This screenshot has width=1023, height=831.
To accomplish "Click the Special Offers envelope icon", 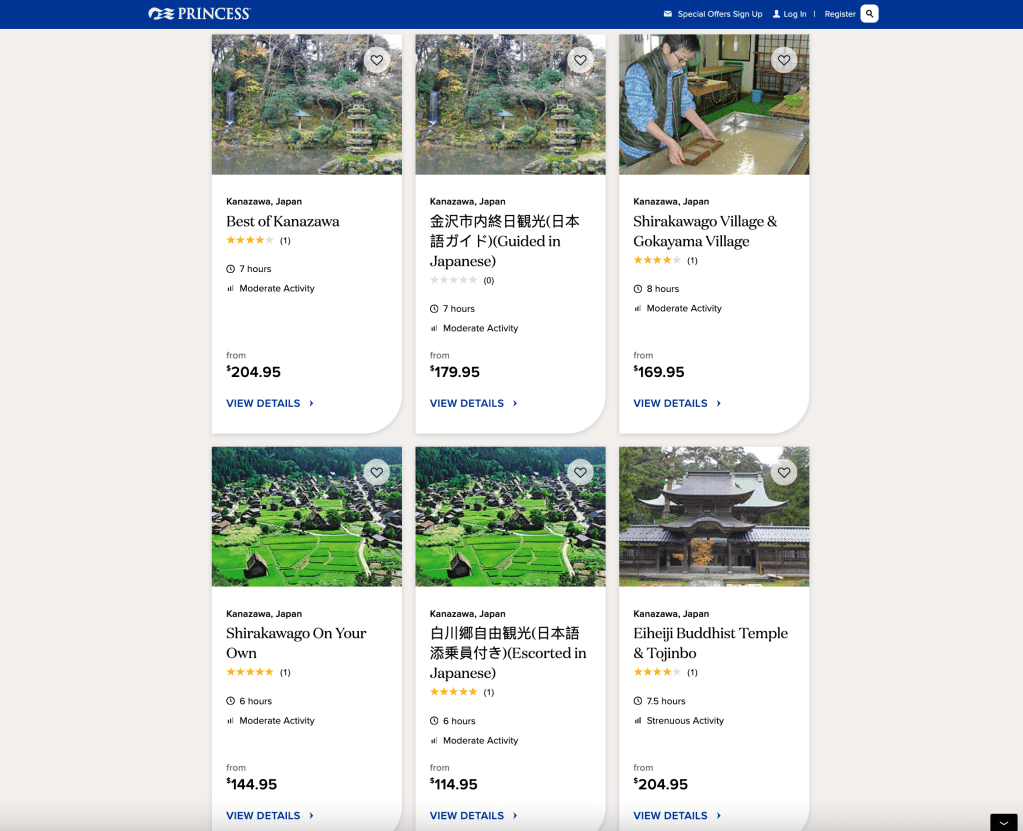I will click(668, 14).
